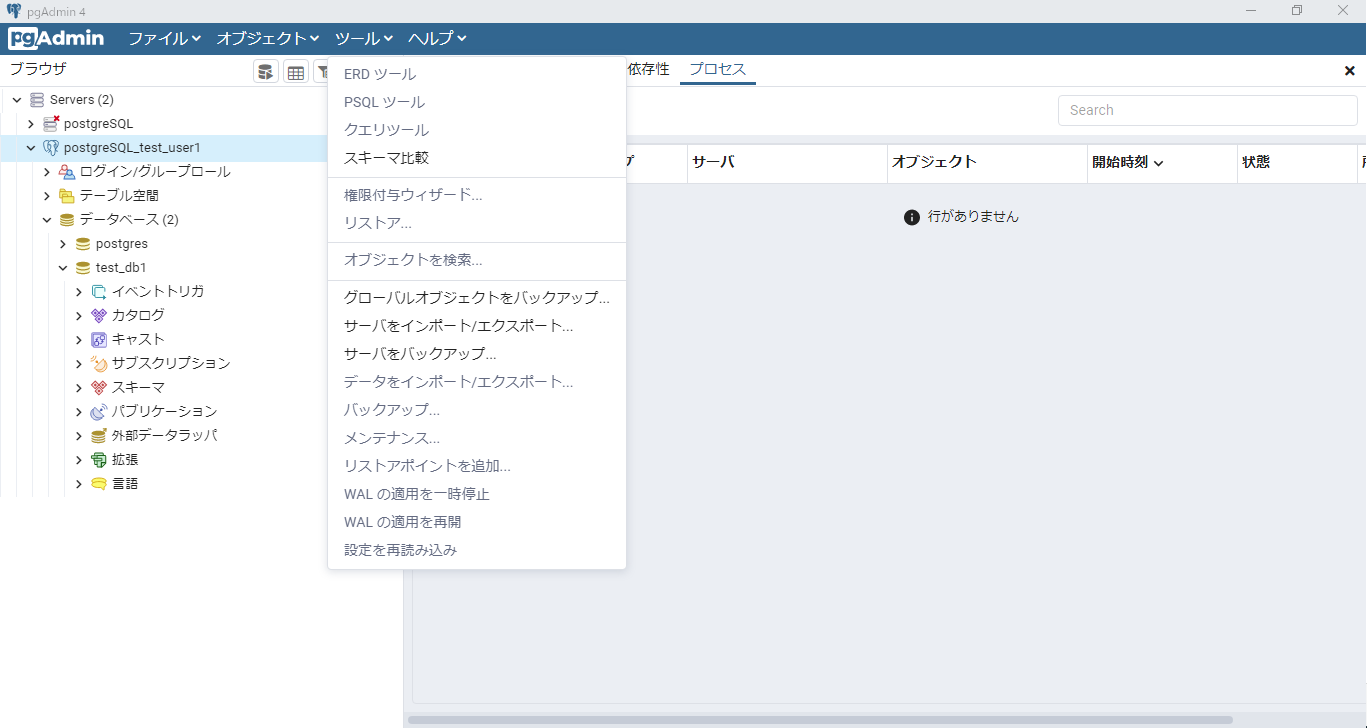The image size is (1367, 728).
Task: Select データをインポート/エクスポート... menu entry
Action: [x=477, y=382]
